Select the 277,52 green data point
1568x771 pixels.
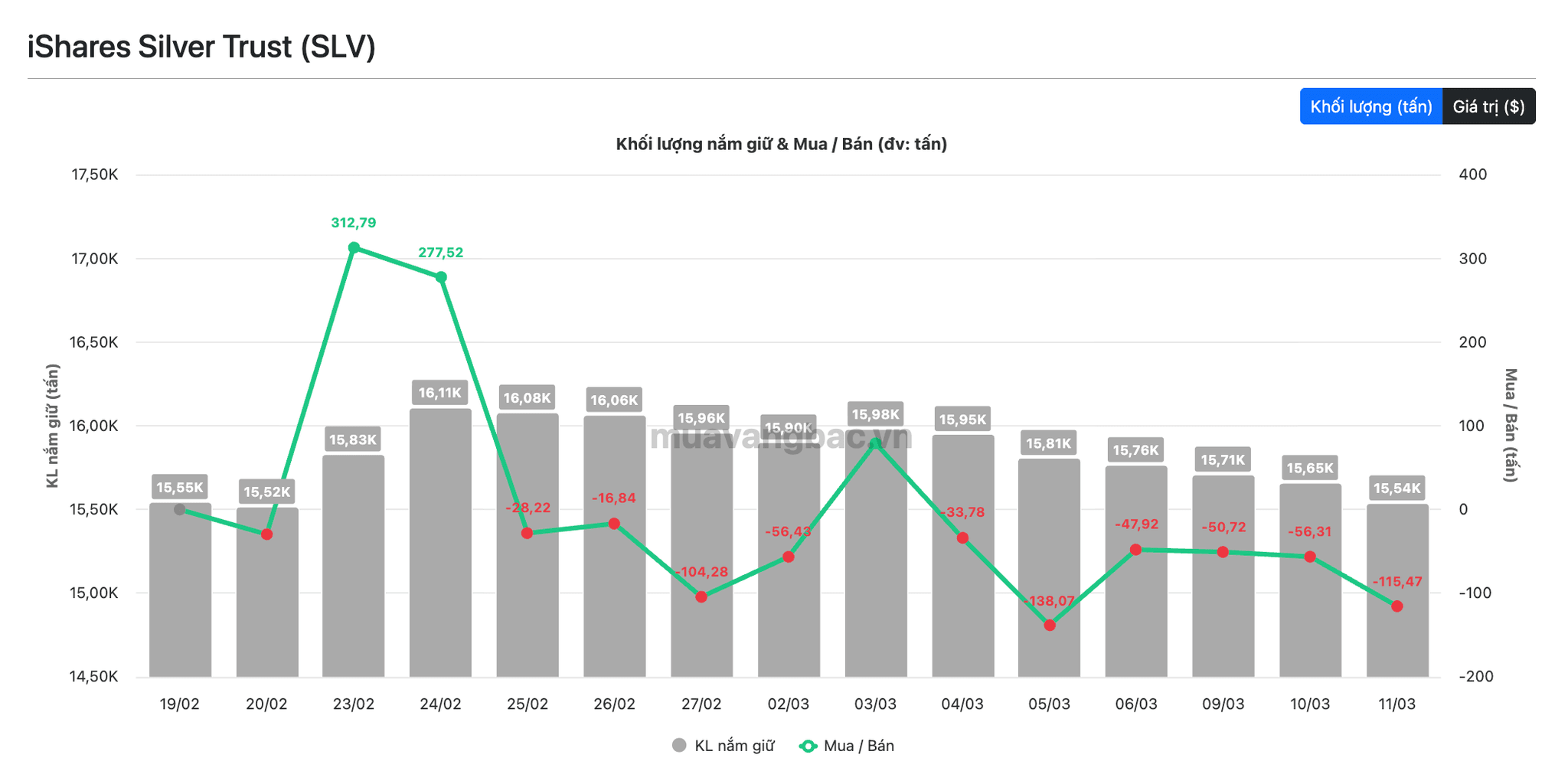tap(441, 277)
